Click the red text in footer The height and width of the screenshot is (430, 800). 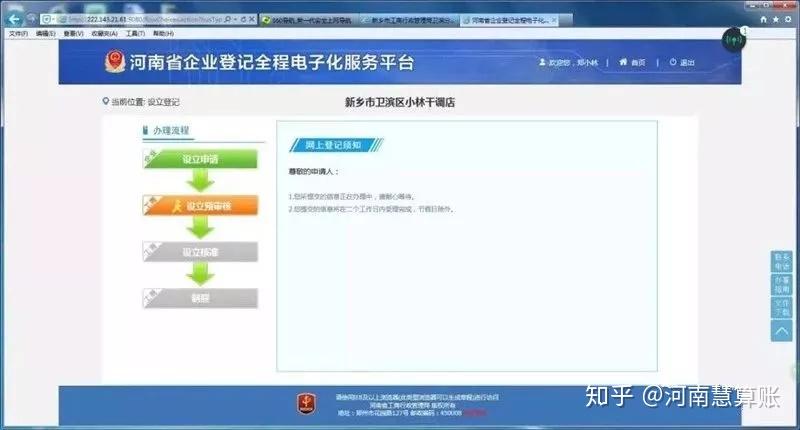pos(474,413)
